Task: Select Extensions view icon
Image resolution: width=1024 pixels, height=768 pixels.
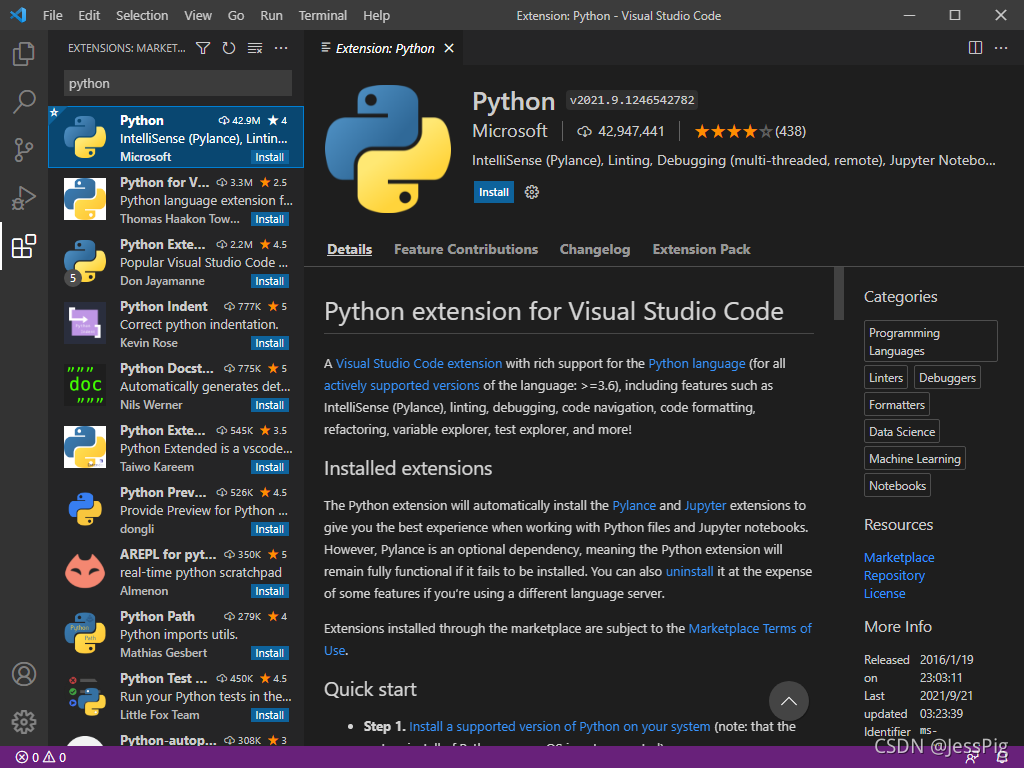Action: click(x=24, y=246)
